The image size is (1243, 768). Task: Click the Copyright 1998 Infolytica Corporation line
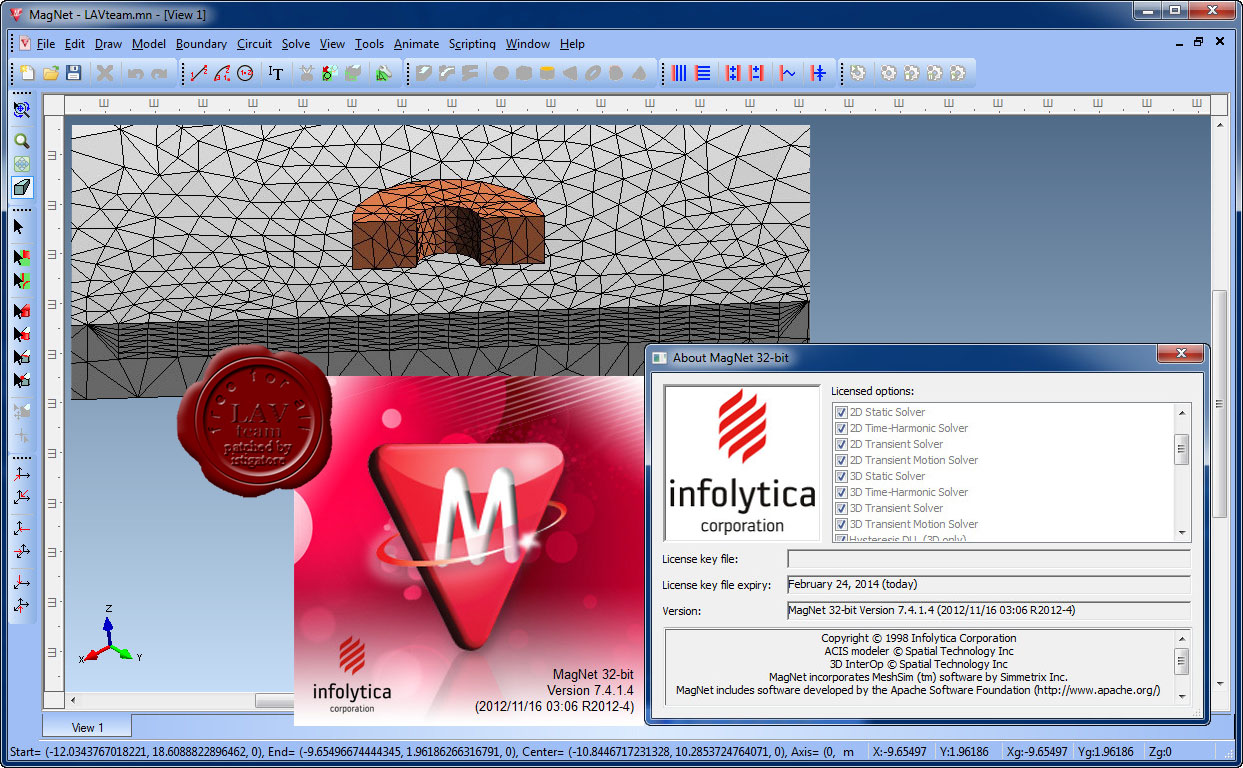click(x=918, y=638)
